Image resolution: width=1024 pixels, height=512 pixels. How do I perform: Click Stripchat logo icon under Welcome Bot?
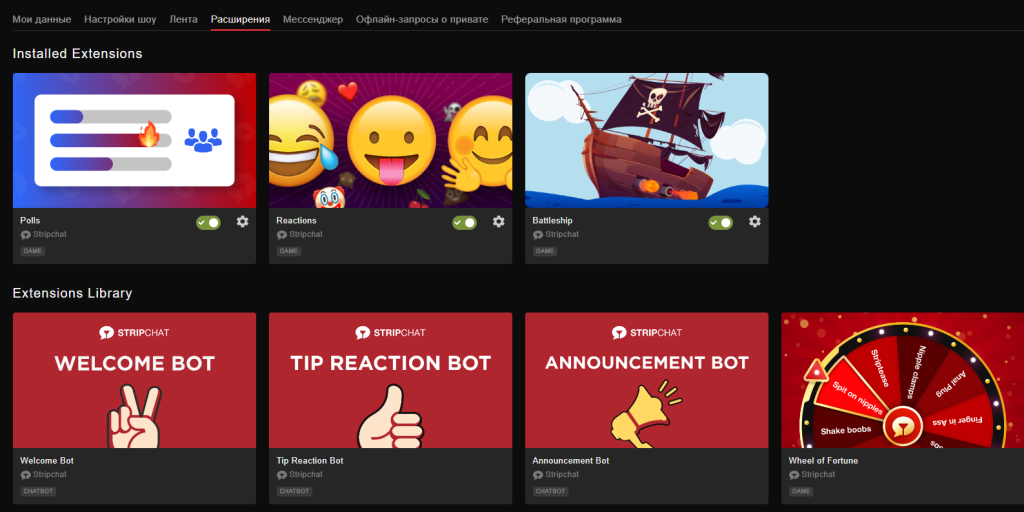pyautogui.click(x=25, y=475)
